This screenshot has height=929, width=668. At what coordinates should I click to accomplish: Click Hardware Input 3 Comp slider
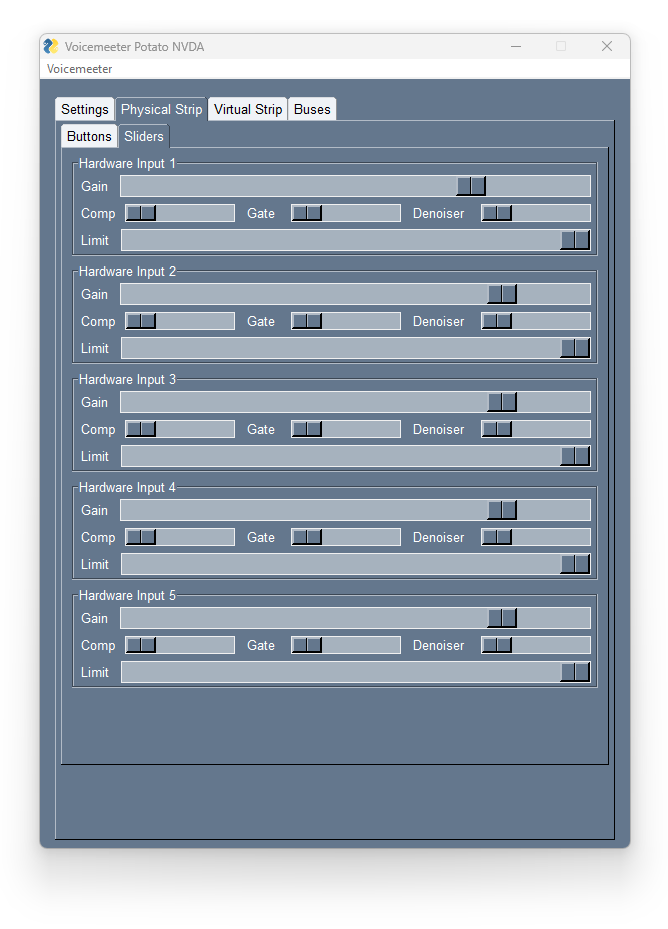(x=180, y=429)
